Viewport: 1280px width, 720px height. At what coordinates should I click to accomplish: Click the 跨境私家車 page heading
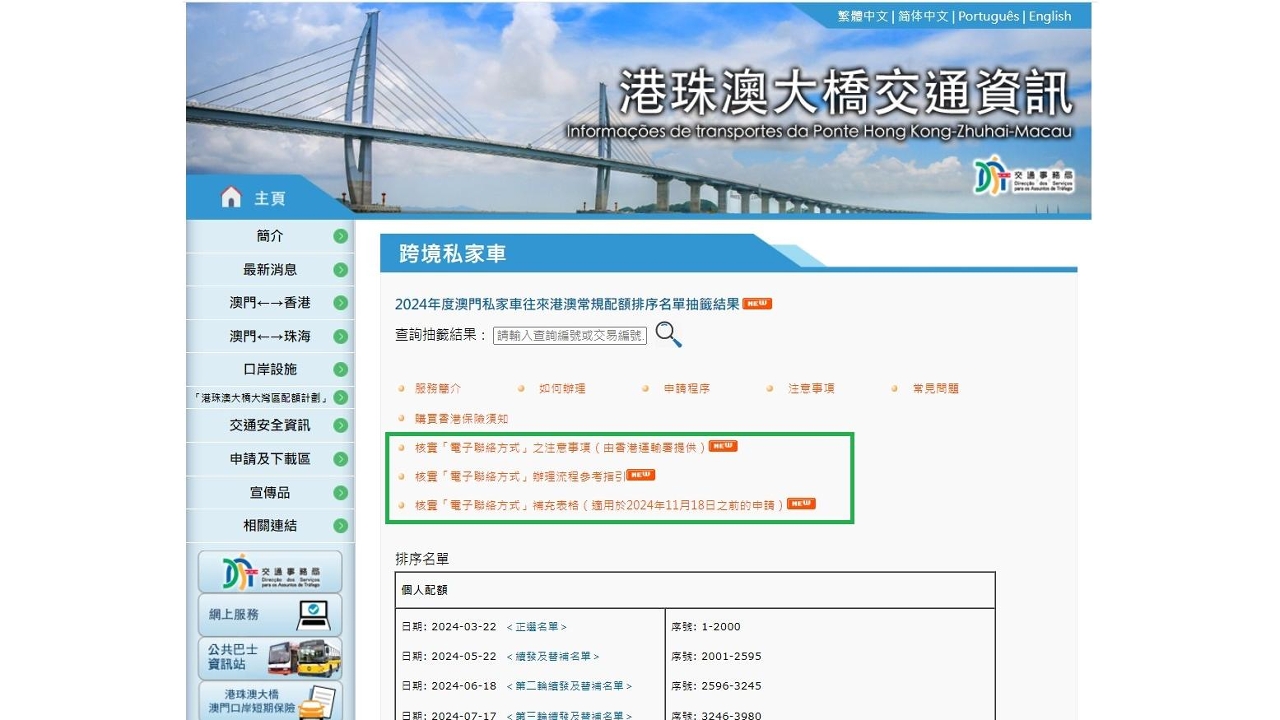(453, 254)
